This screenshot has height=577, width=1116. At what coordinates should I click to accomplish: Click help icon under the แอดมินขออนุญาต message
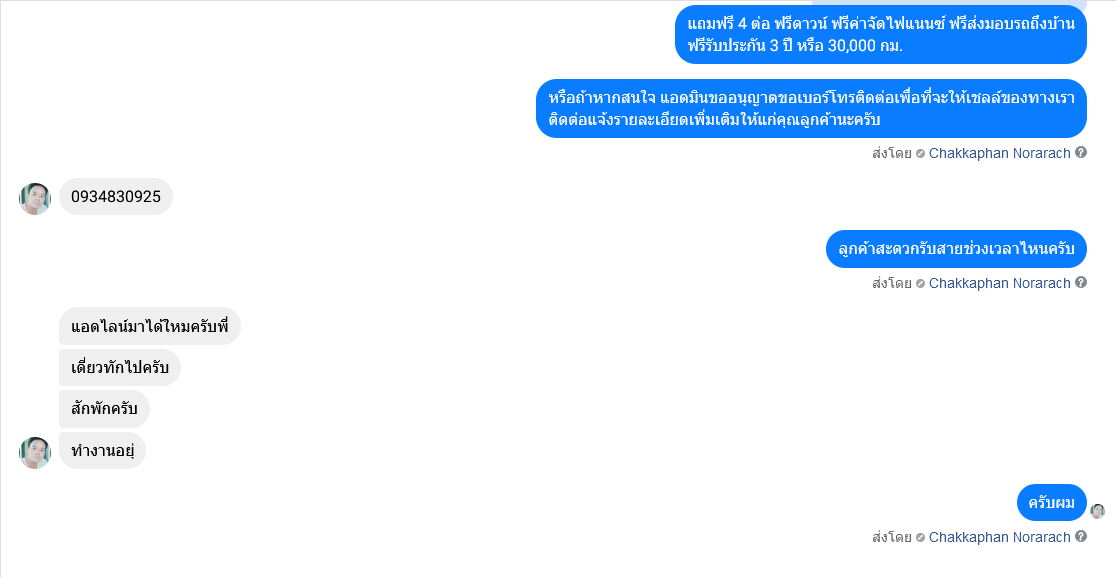[1080, 152]
